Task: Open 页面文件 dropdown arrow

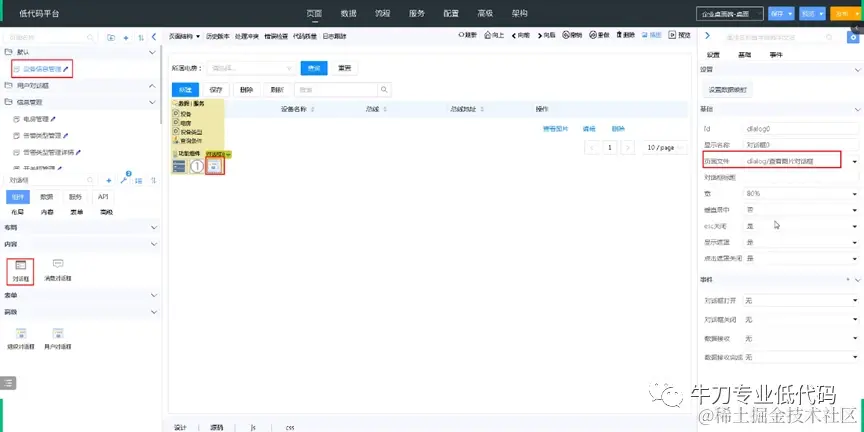Action: tap(855, 161)
